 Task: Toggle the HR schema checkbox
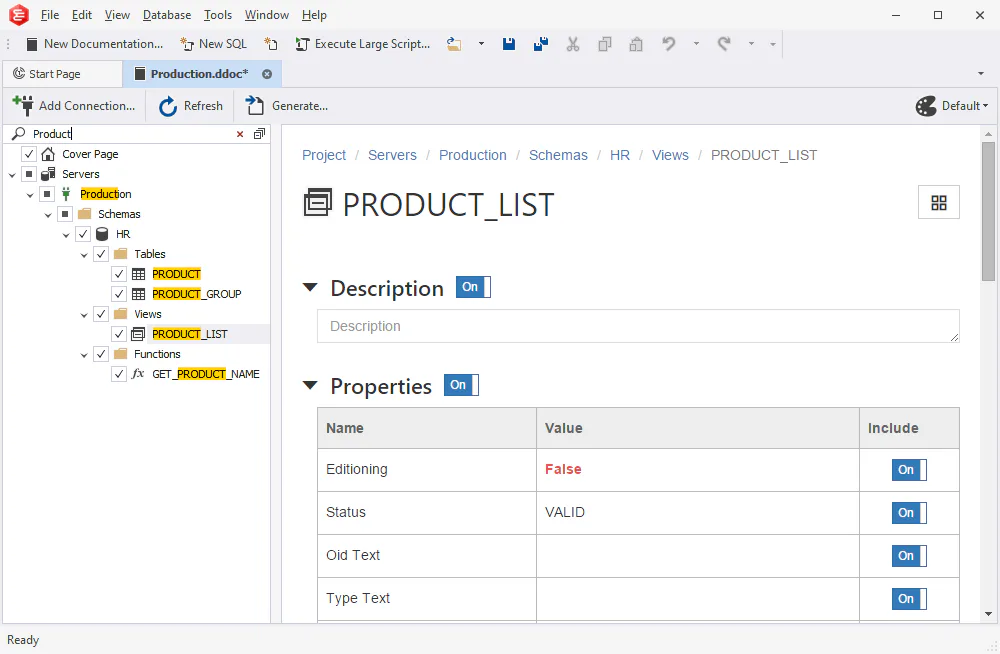pos(83,234)
